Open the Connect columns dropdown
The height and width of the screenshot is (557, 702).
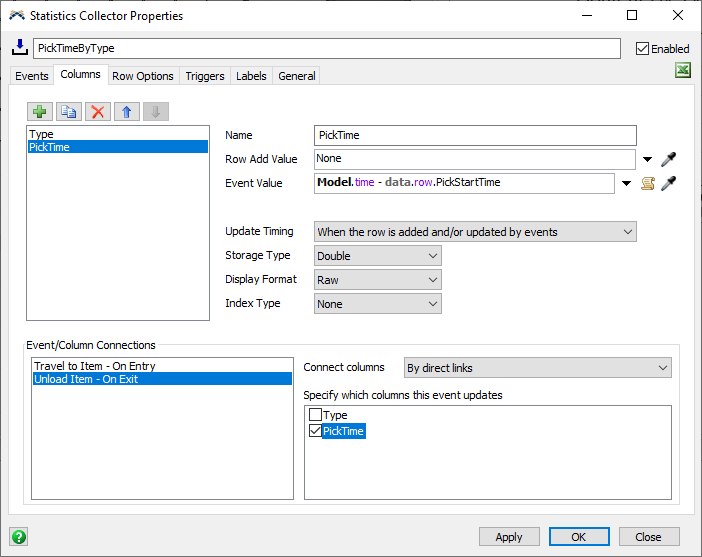pyautogui.click(x=538, y=368)
